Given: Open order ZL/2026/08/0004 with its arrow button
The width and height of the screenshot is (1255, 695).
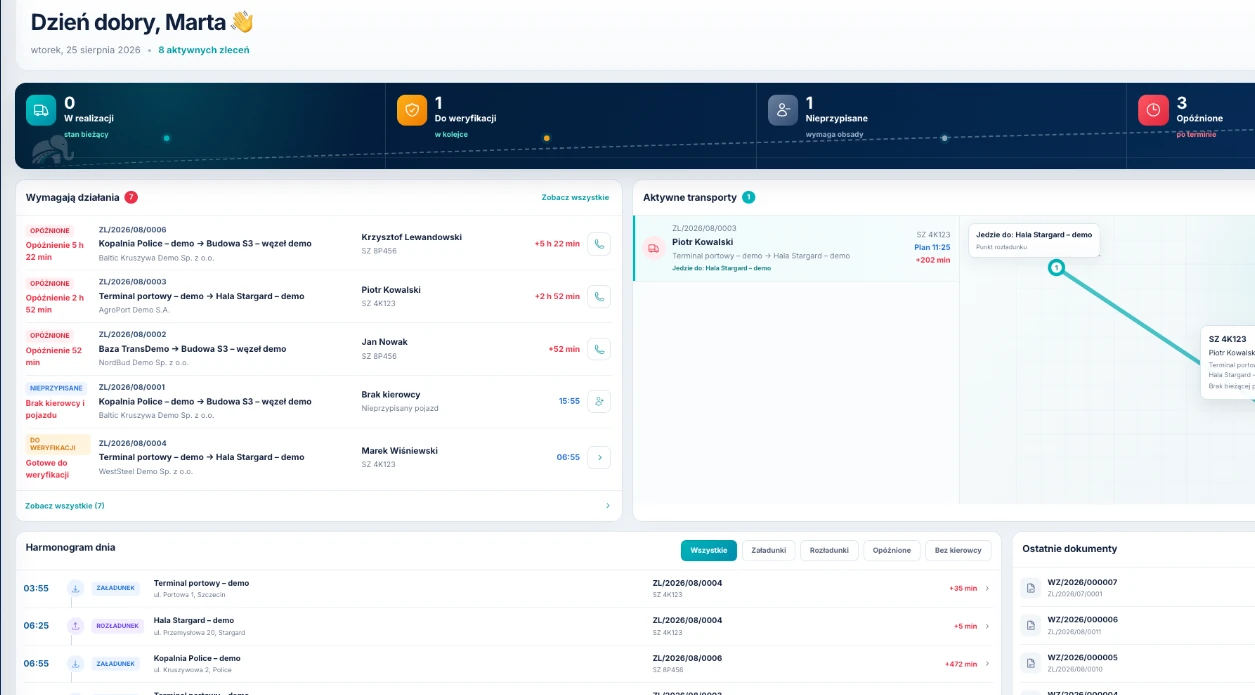Looking at the screenshot, I should tap(599, 457).
